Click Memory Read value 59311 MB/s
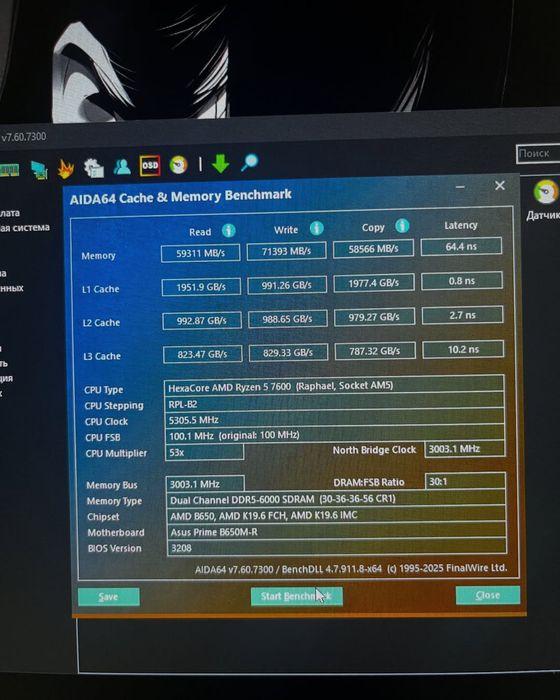560x700 pixels. (201, 253)
